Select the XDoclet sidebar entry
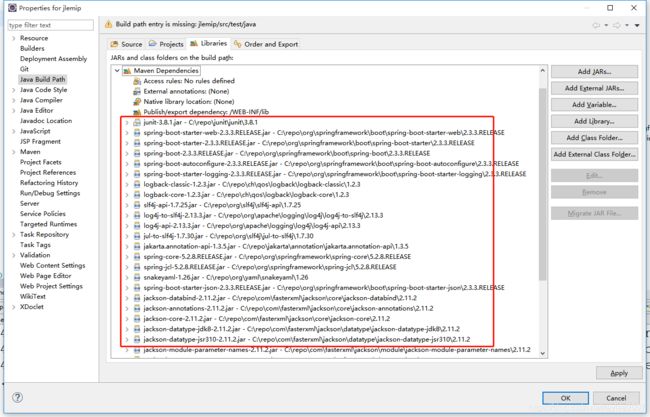 tap(32, 307)
